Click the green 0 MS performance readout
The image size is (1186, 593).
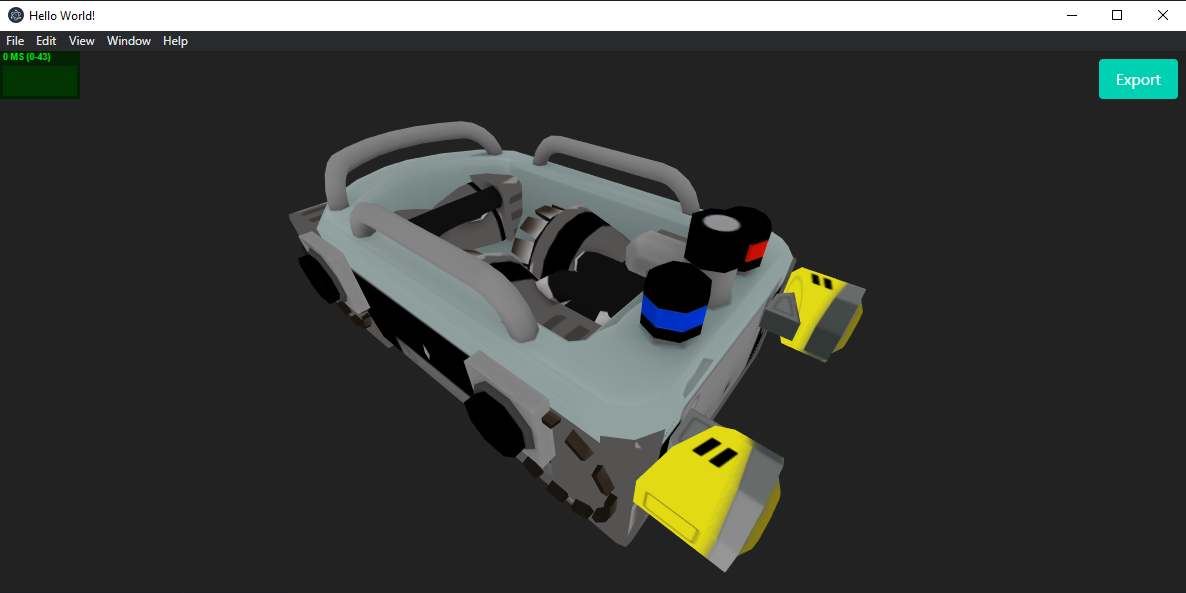click(28, 57)
